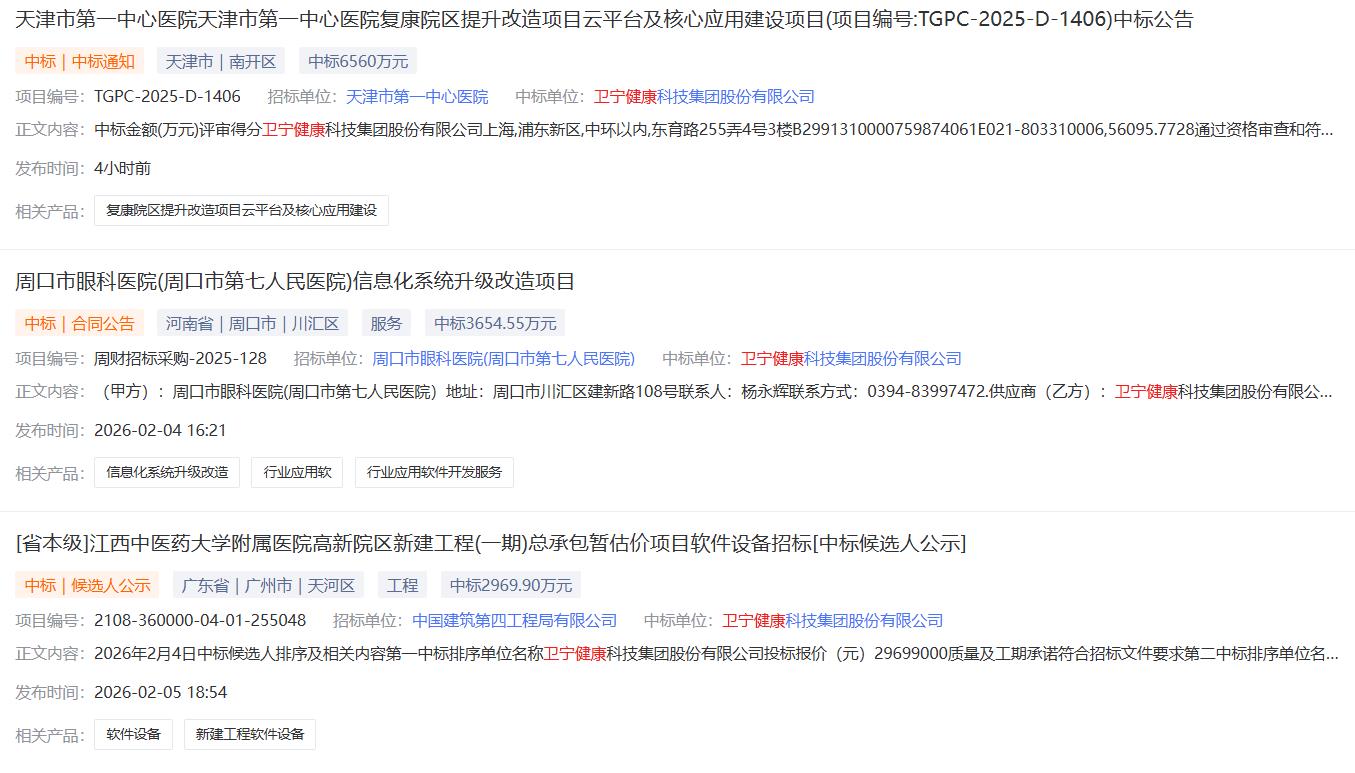This screenshot has width=1355, height=773.
Task: Click the 中标2969.90万元 amount tag
Action: point(511,585)
